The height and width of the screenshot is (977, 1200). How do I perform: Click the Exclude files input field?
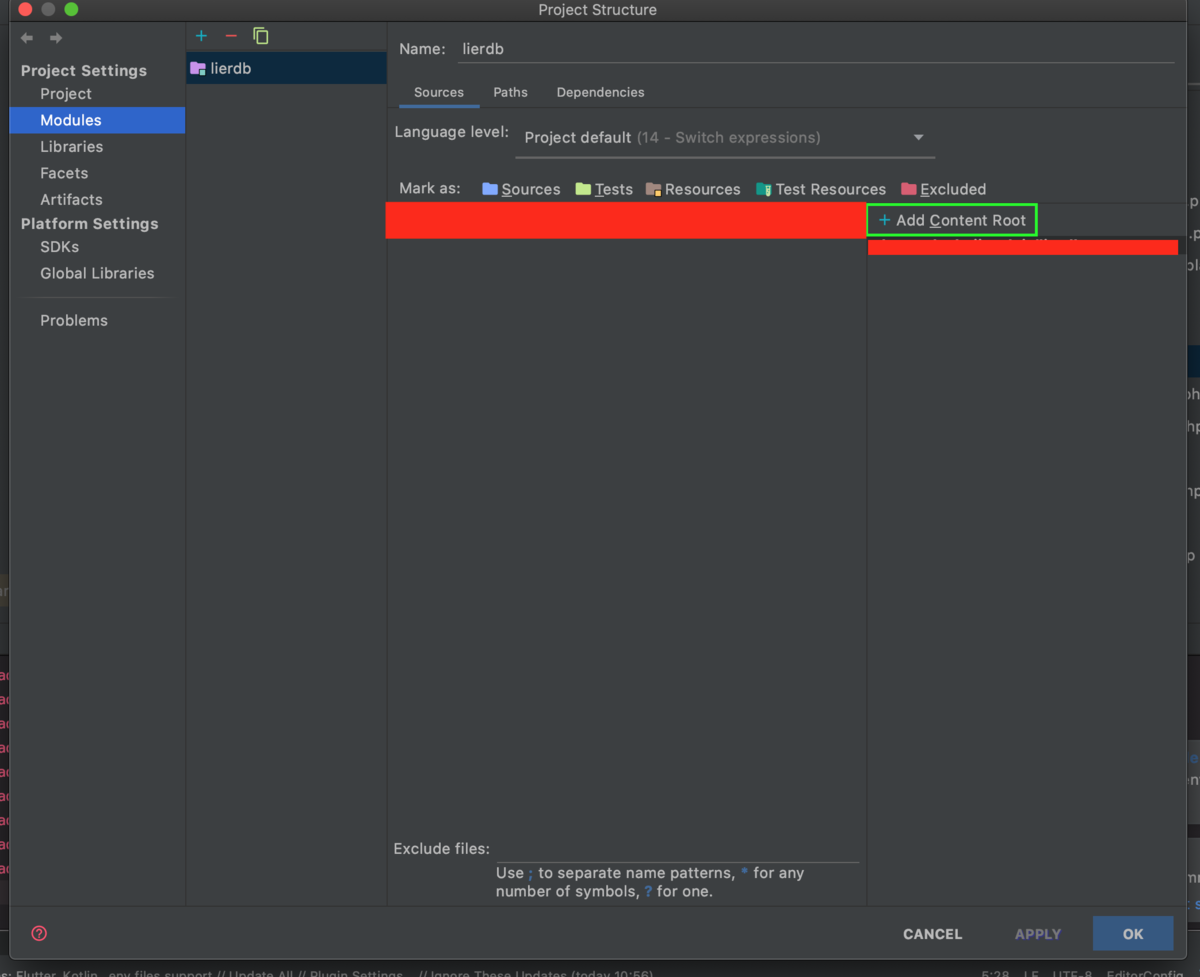(x=677, y=848)
